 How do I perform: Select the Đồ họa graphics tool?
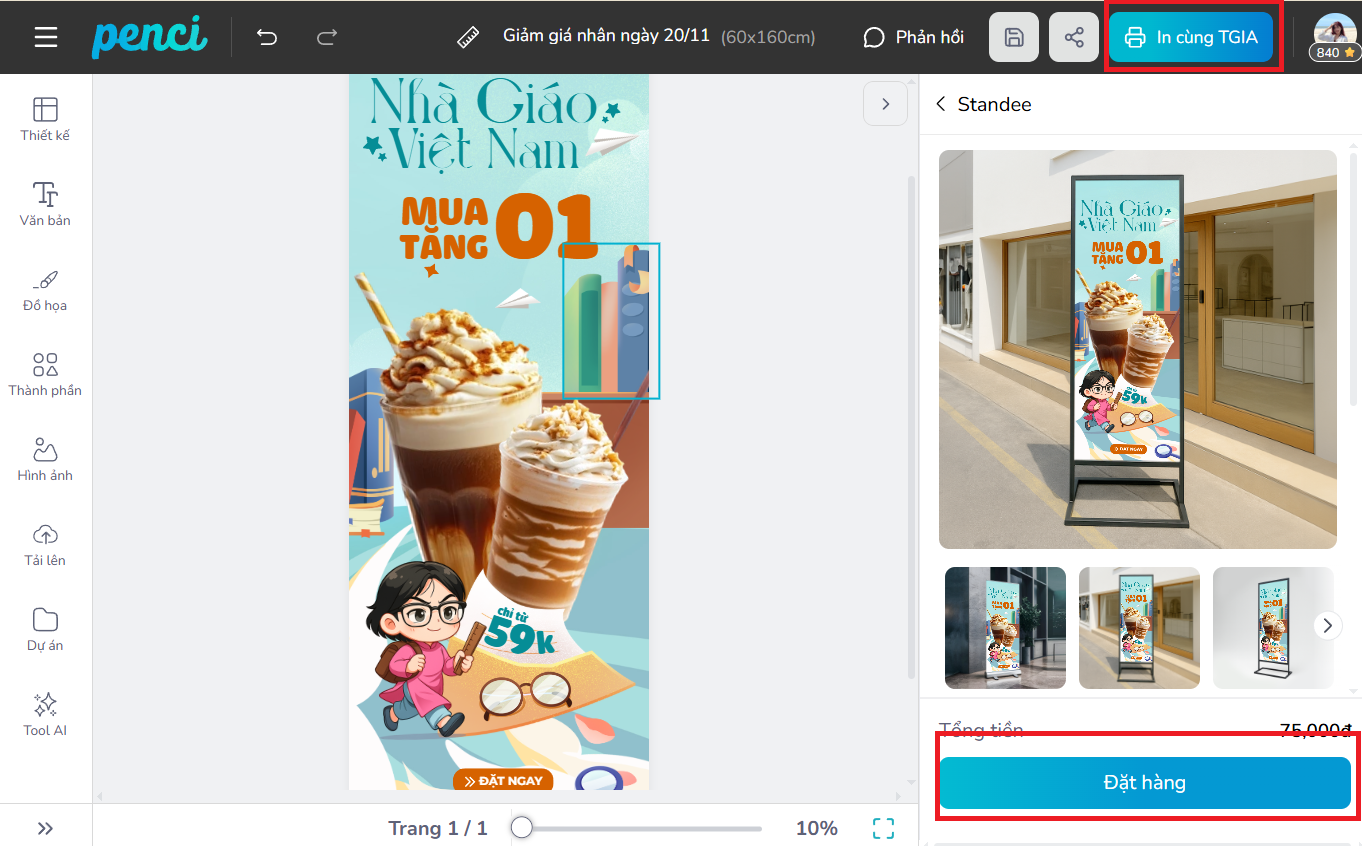[x=45, y=290]
